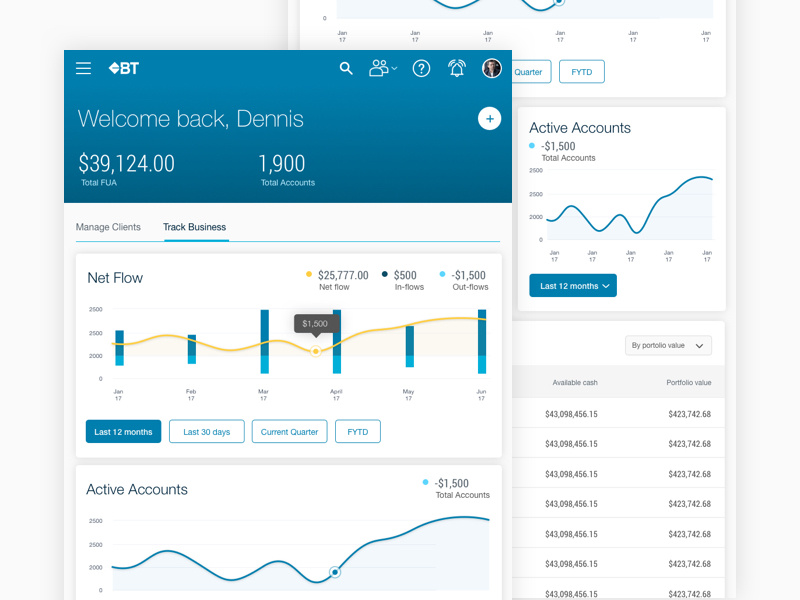
Task: Select the Last 30 days filter
Action: [206, 431]
